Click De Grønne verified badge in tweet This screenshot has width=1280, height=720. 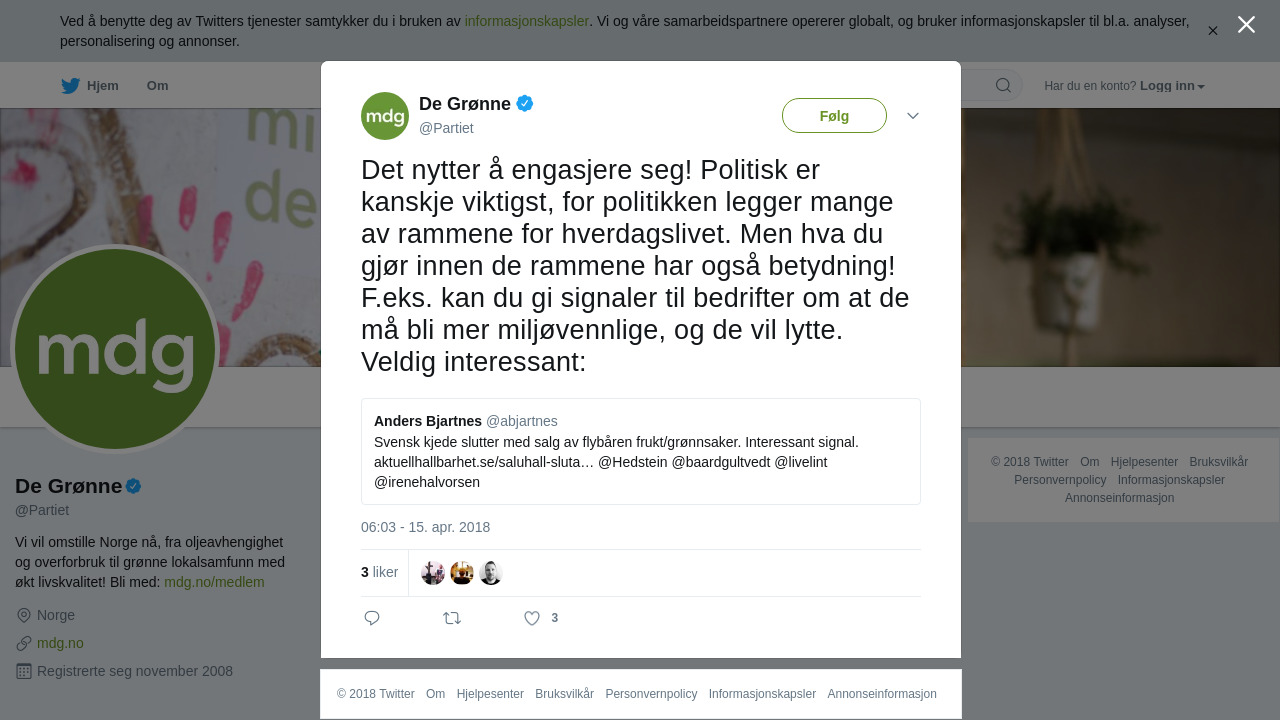click(525, 103)
